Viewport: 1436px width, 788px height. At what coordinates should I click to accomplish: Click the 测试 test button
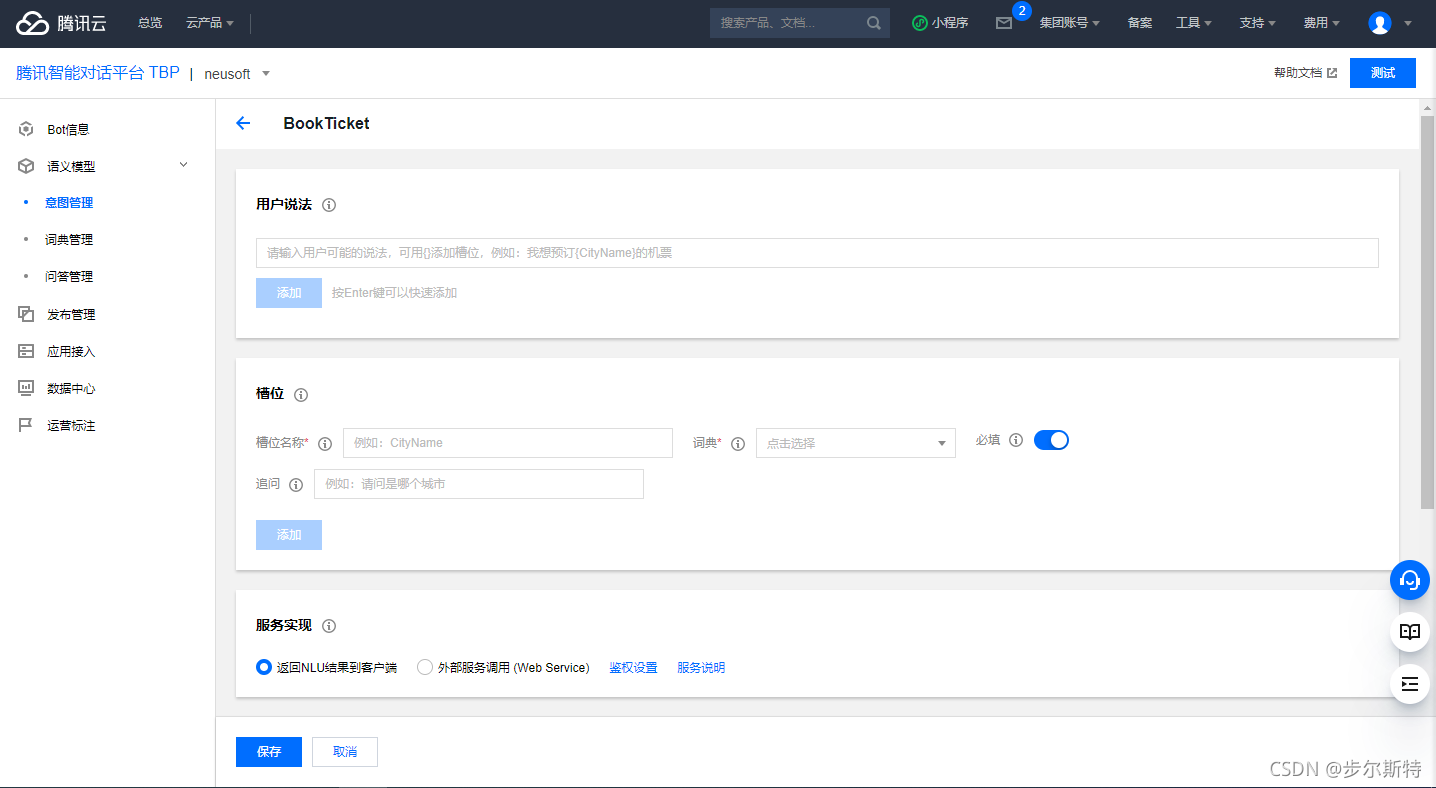pyautogui.click(x=1383, y=73)
